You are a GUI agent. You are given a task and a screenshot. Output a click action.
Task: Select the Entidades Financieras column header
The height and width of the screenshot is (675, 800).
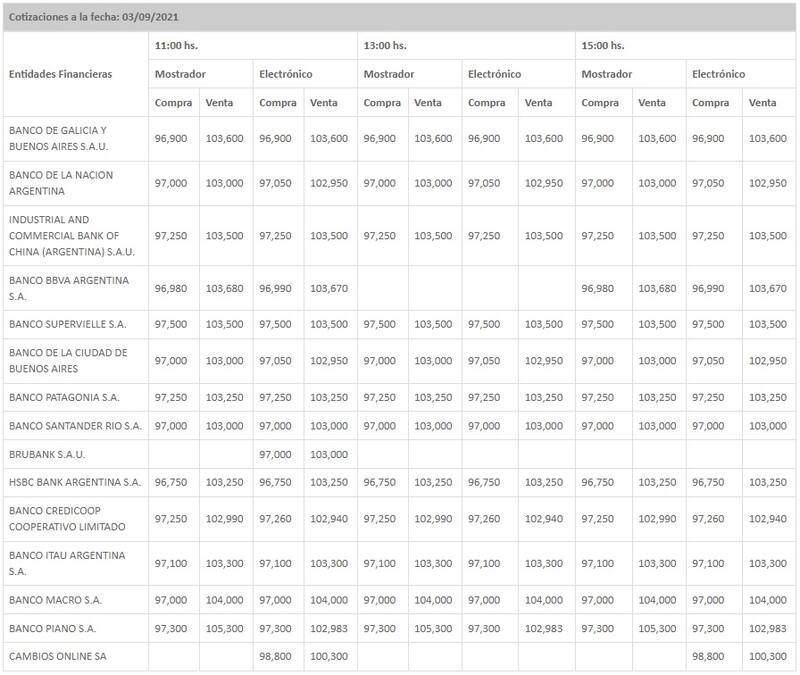coord(60,74)
